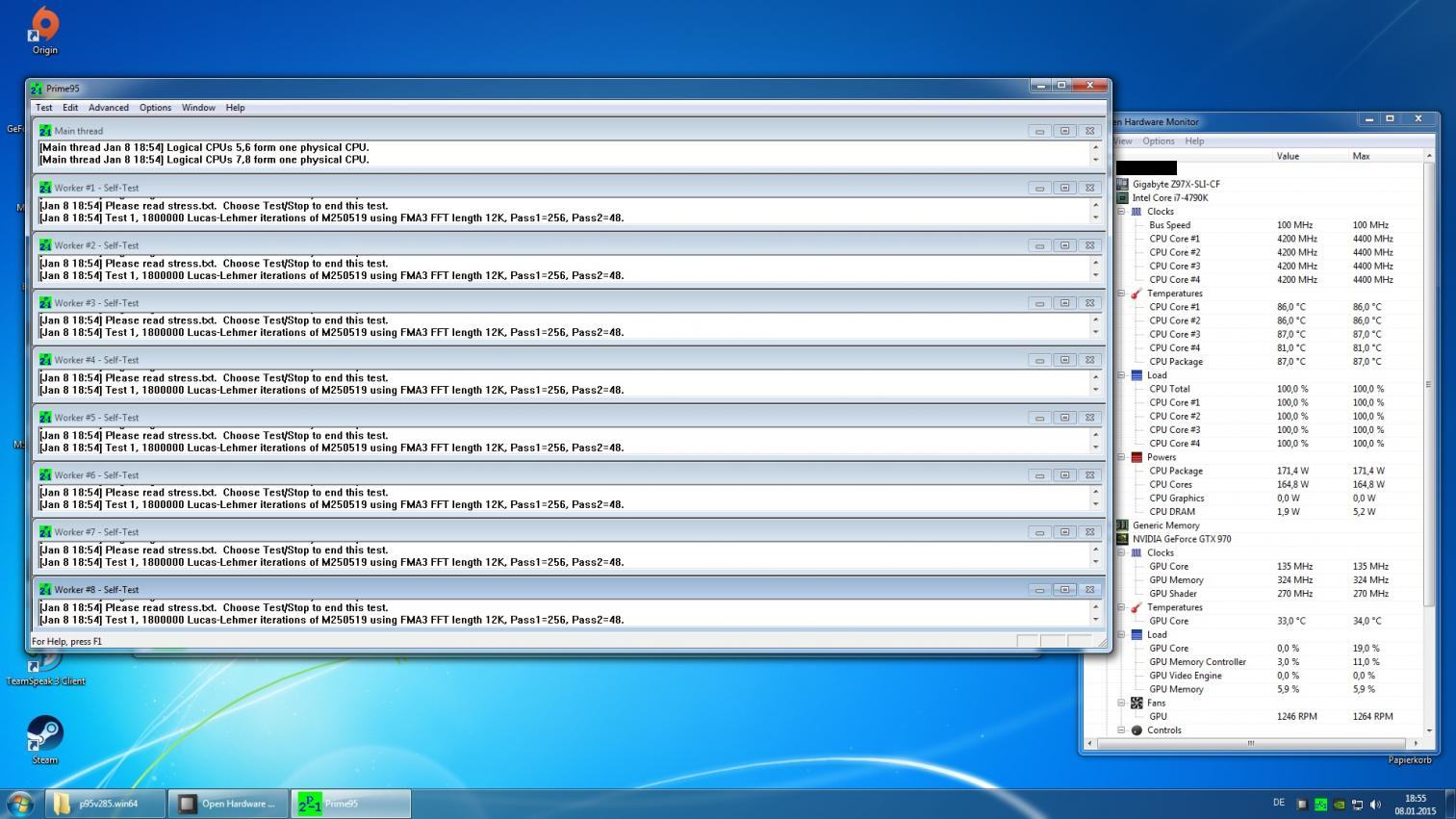This screenshot has width=1456, height=819.
Task: Click the CPU Powers category icon
Action: tap(1137, 457)
